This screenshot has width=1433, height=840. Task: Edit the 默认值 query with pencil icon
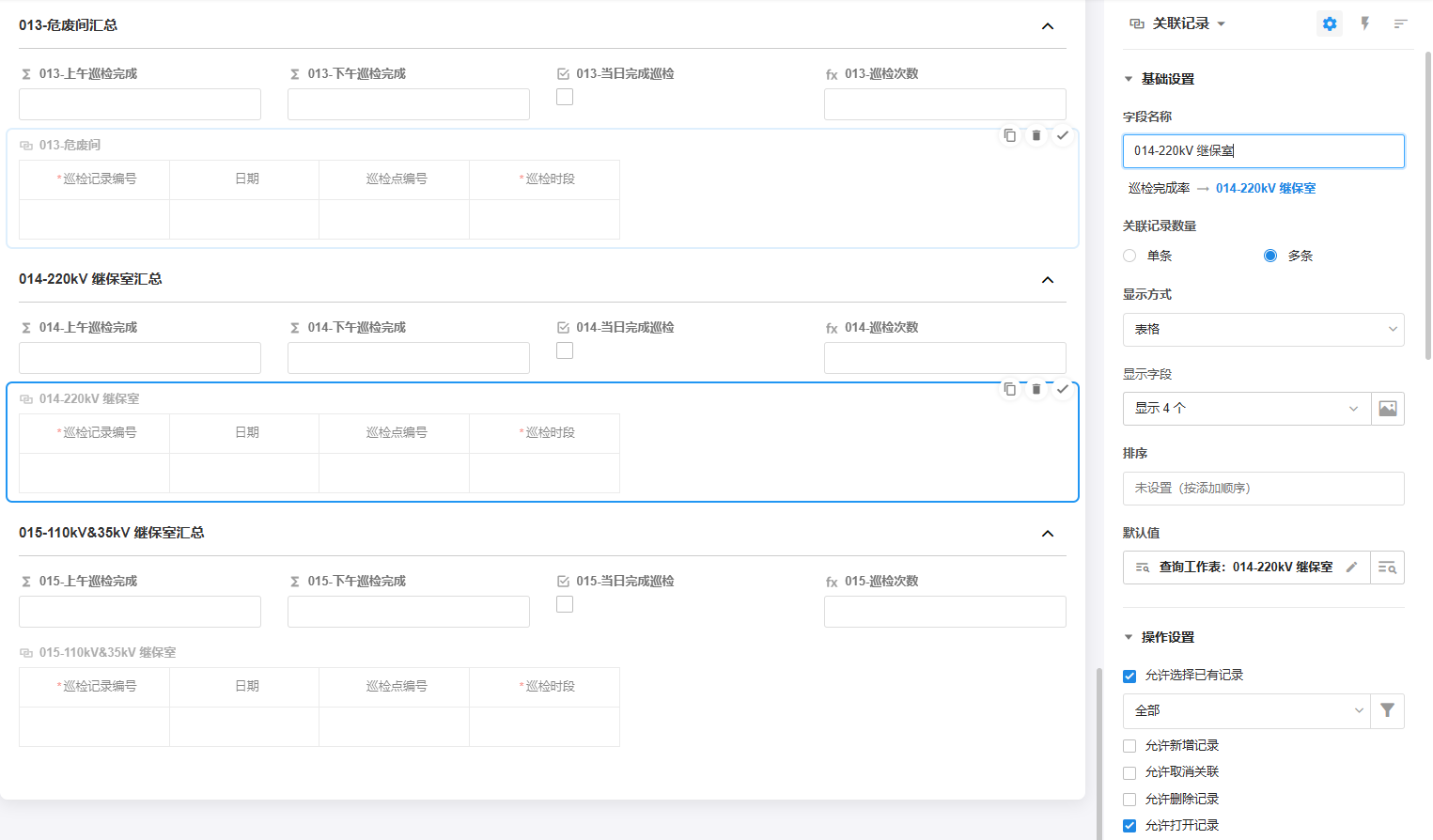[1351, 568]
